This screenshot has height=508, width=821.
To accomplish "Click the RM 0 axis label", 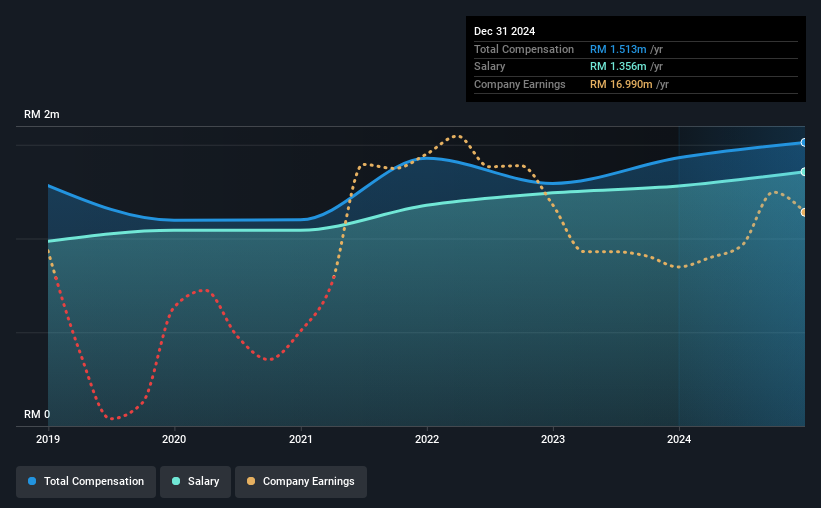I will point(37,414).
